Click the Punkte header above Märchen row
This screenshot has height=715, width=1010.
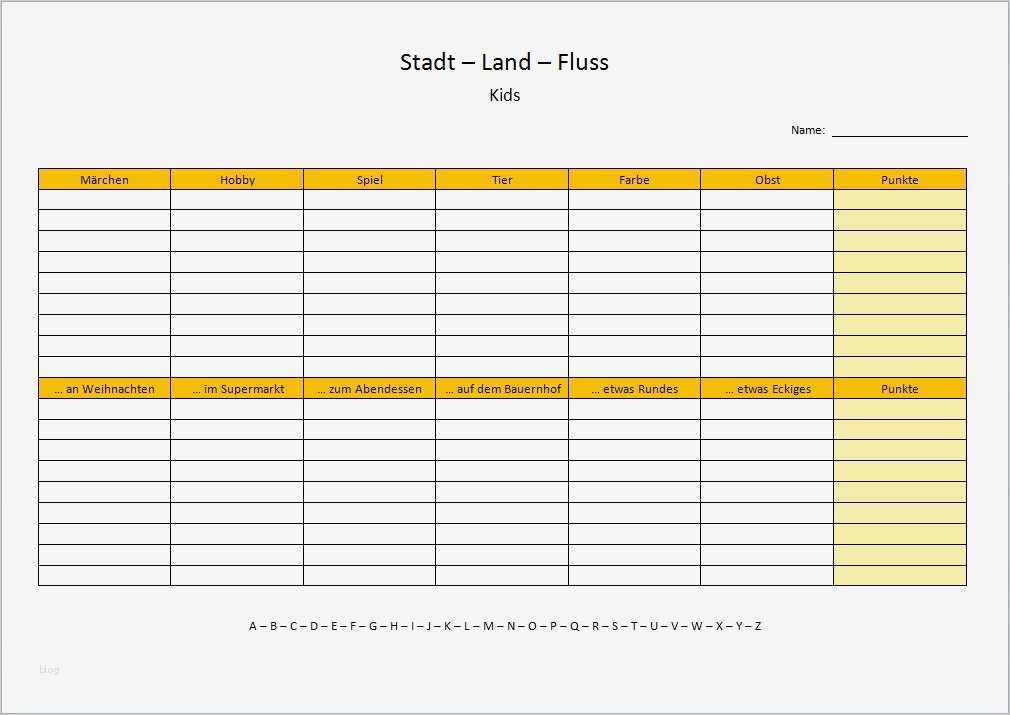[899, 180]
